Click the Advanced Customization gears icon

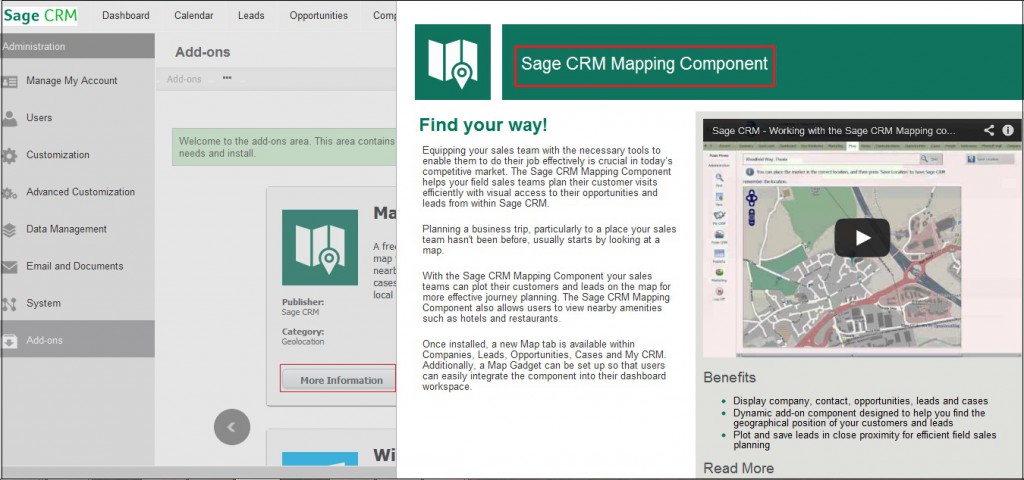(x=9, y=193)
